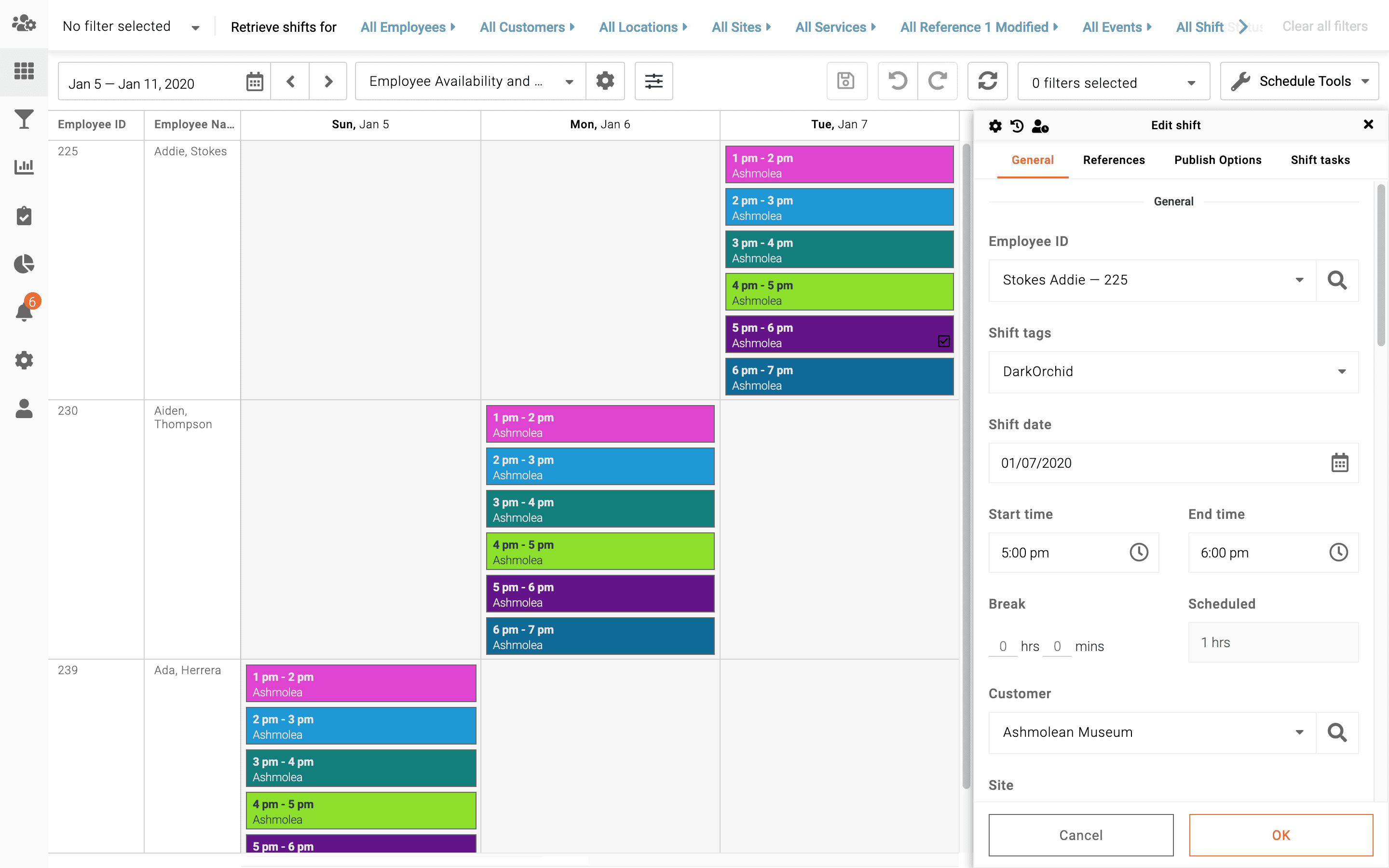Viewport: 1389px width, 868px height.
Task: Expand the All Employees filter
Action: (x=408, y=27)
